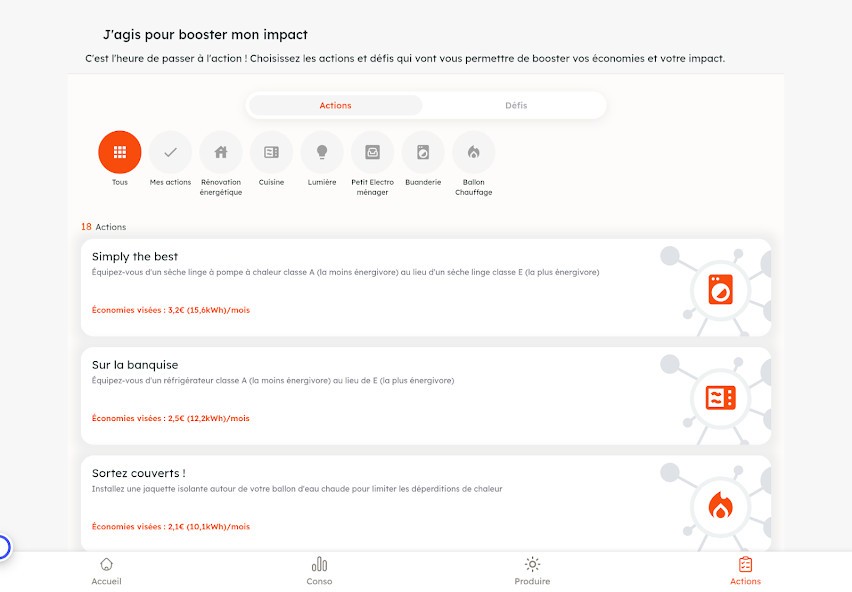Open the Produire sun section
The height and width of the screenshot is (592, 852).
coord(532,571)
